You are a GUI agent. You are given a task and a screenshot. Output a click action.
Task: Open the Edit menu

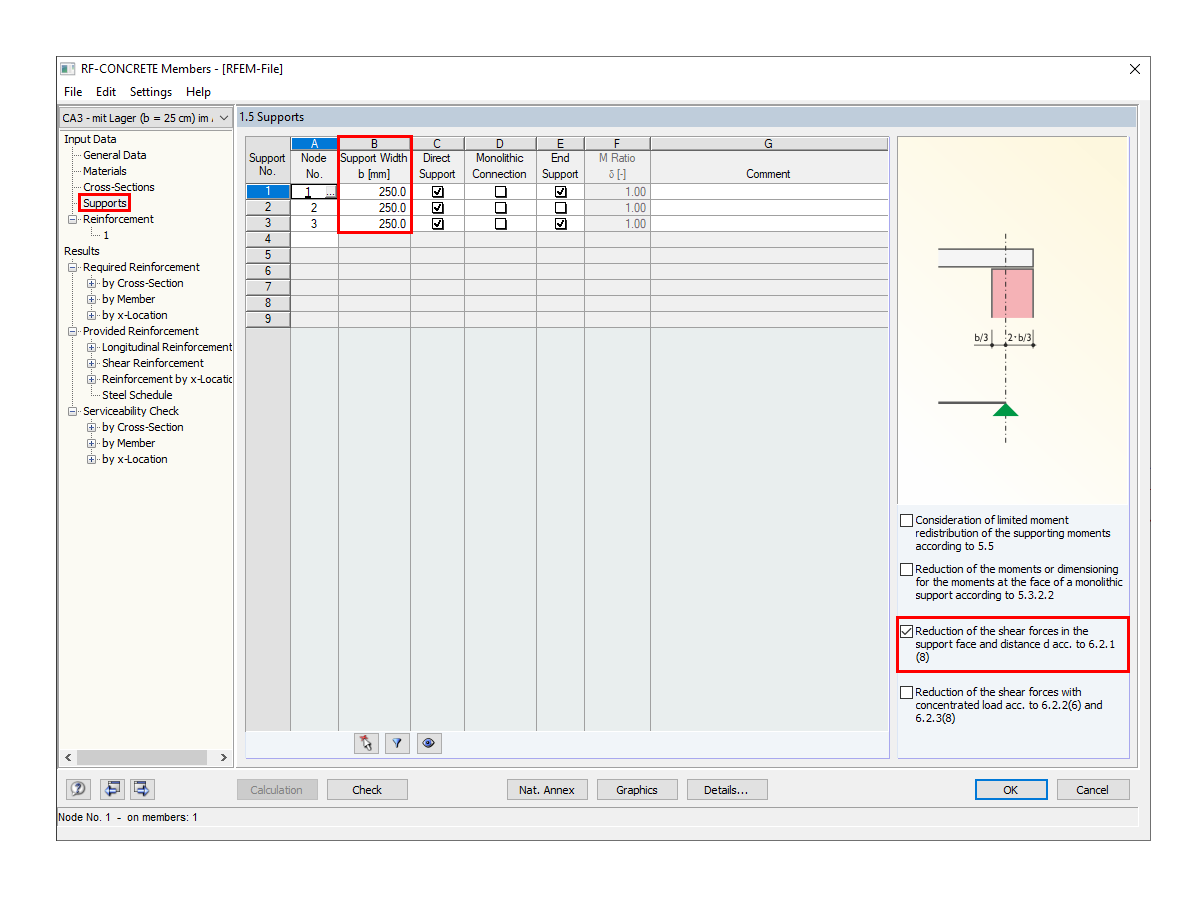(105, 91)
